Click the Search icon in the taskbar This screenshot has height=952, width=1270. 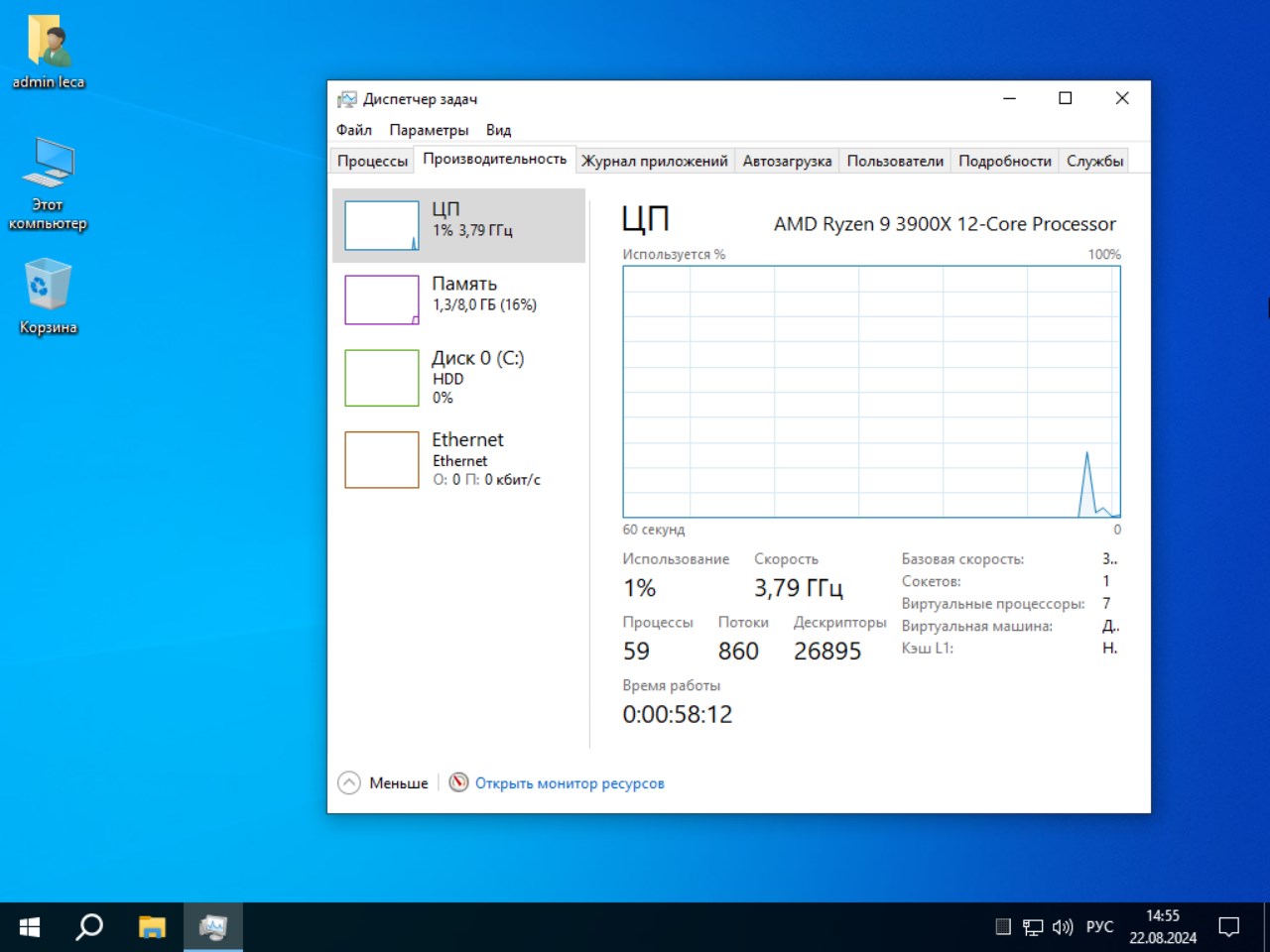88,926
